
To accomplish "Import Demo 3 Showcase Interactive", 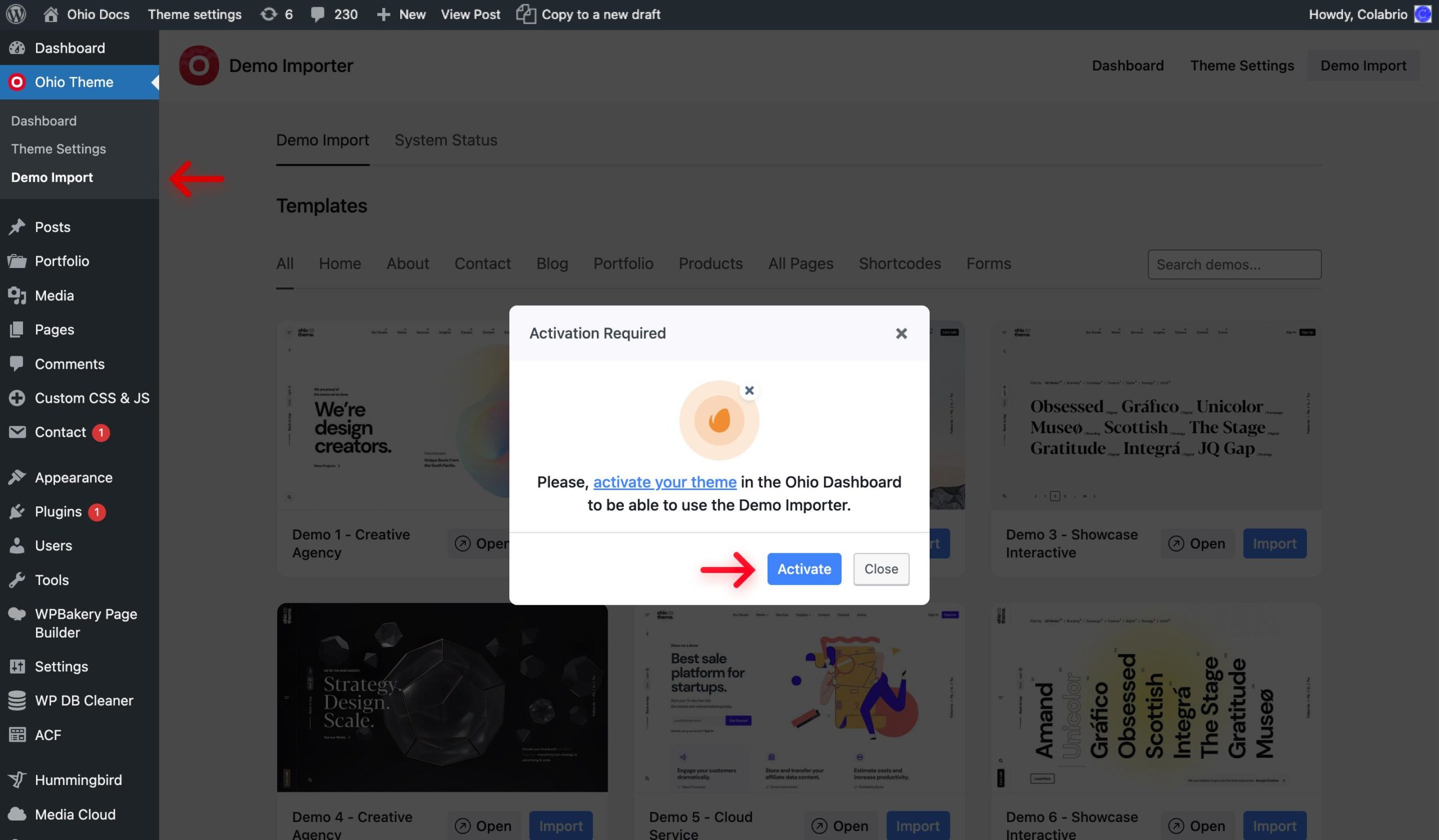I will tap(1274, 544).
